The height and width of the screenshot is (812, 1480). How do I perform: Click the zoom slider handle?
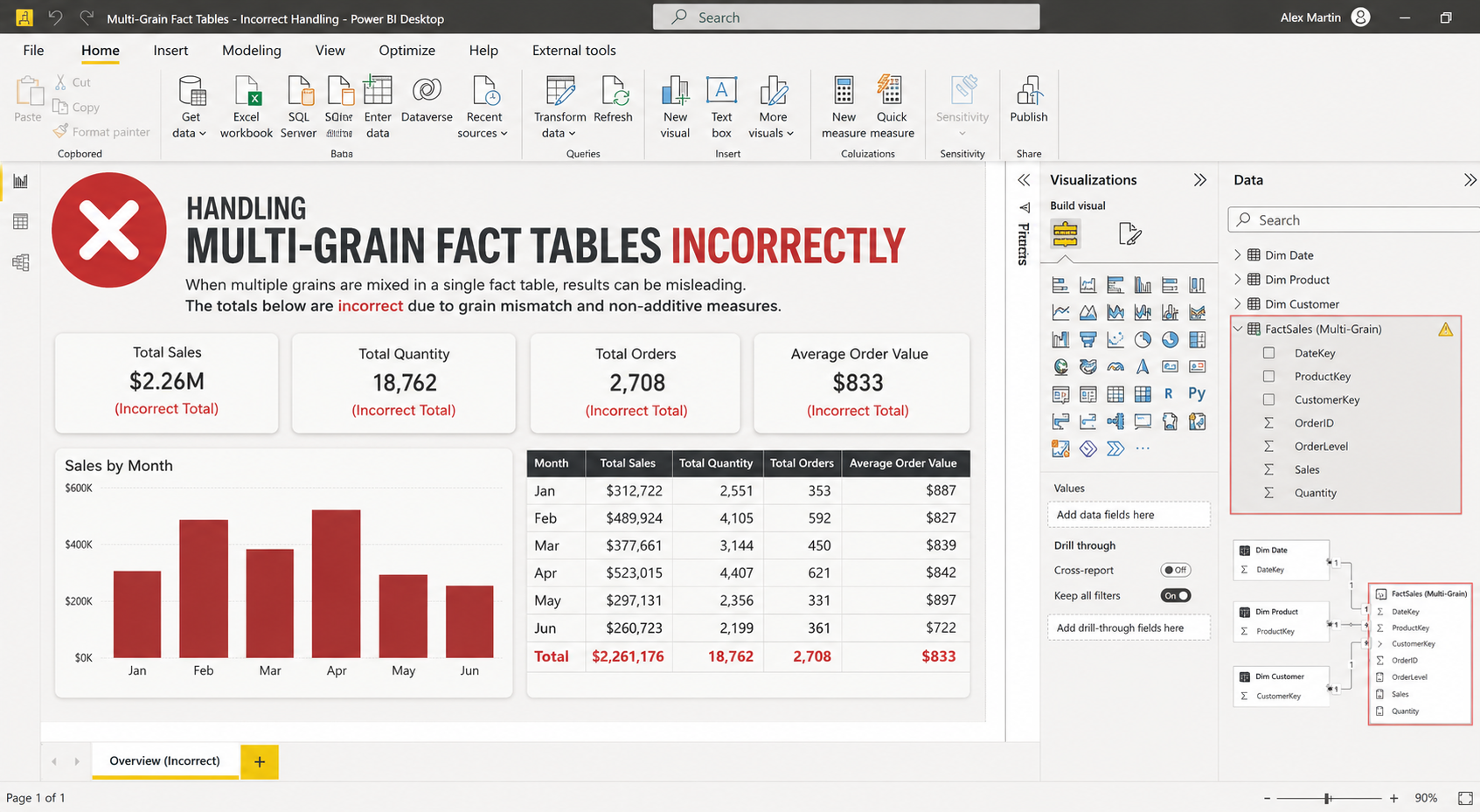1328,798
